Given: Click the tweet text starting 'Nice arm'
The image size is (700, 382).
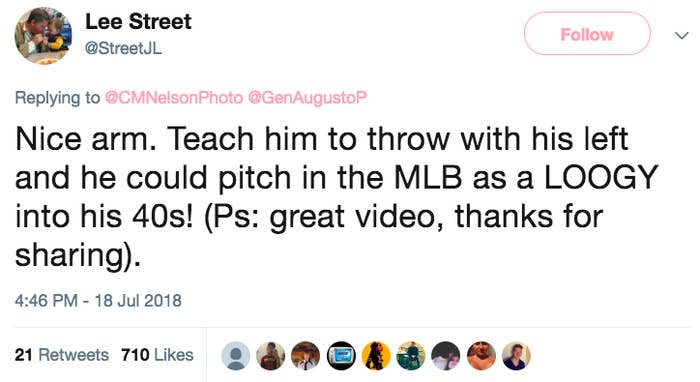Looking at the screenshot, I should 337,197.
